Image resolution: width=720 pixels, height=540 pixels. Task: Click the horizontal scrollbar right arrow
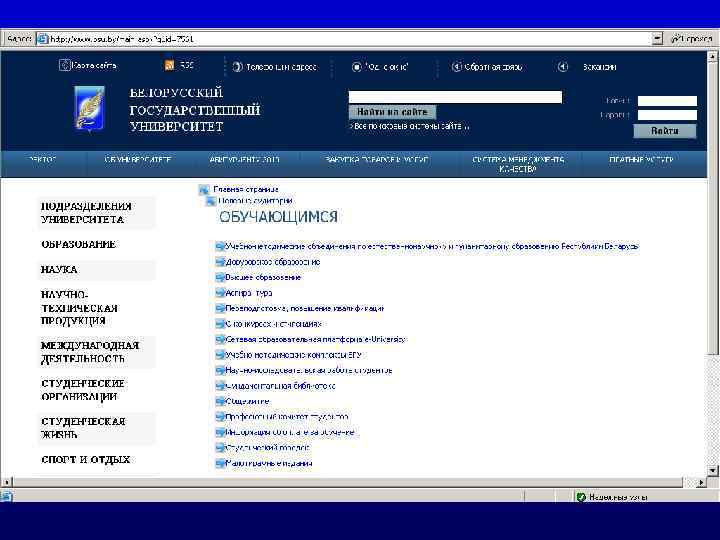pos(701,482)
